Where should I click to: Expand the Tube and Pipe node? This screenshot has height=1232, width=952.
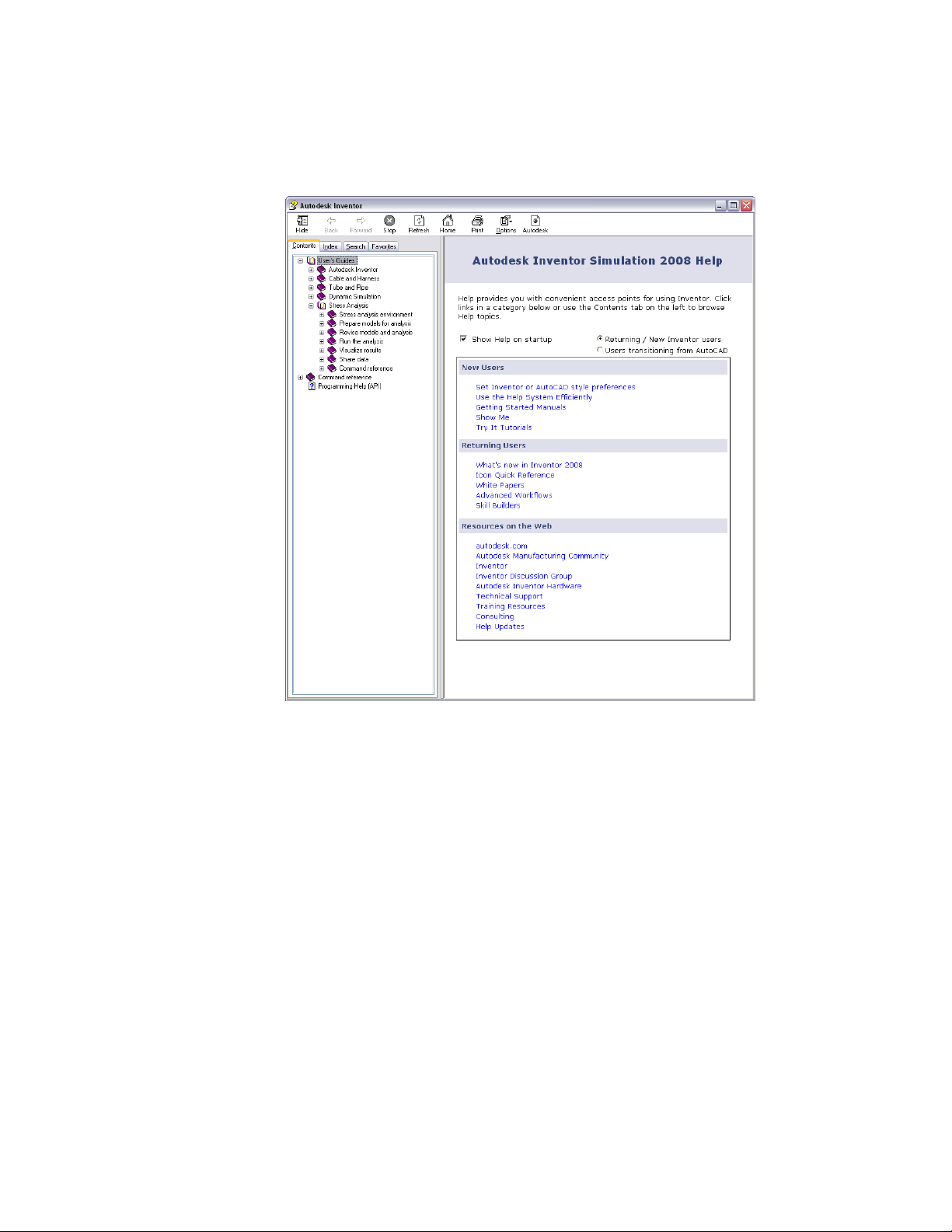pyautogui.click(x=311, y=288)
